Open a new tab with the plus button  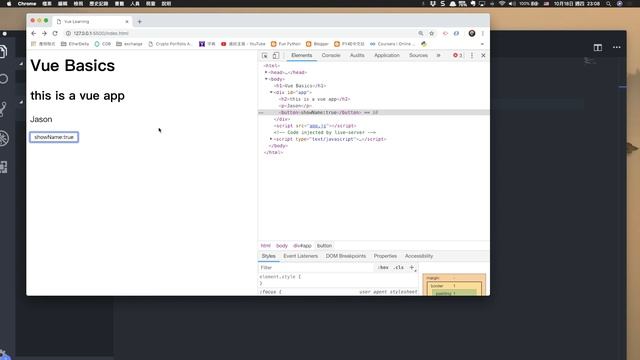pyautogui.click(x=140, y=22)
